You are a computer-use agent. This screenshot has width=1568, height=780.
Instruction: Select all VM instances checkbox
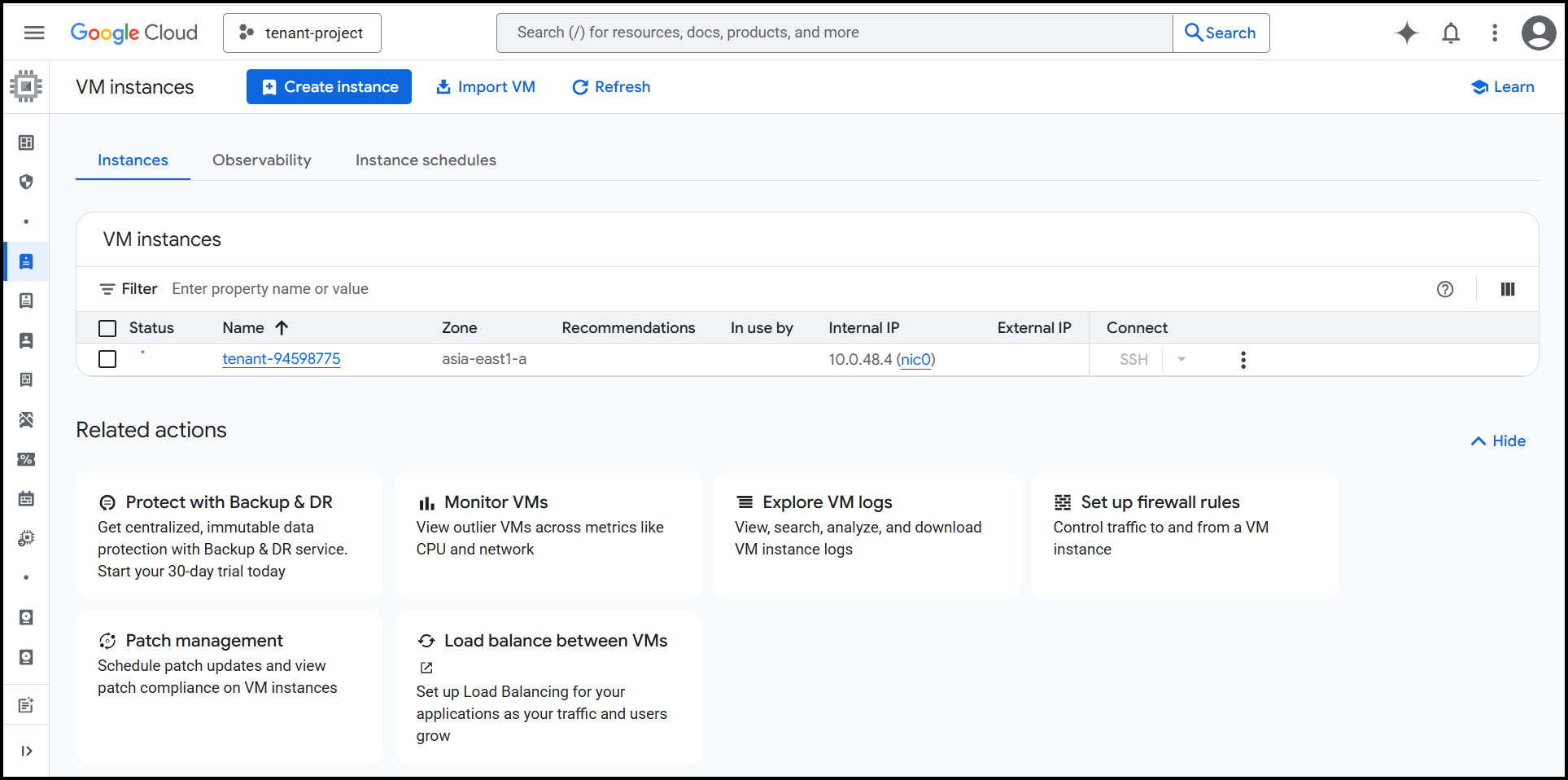pos(107,328)
